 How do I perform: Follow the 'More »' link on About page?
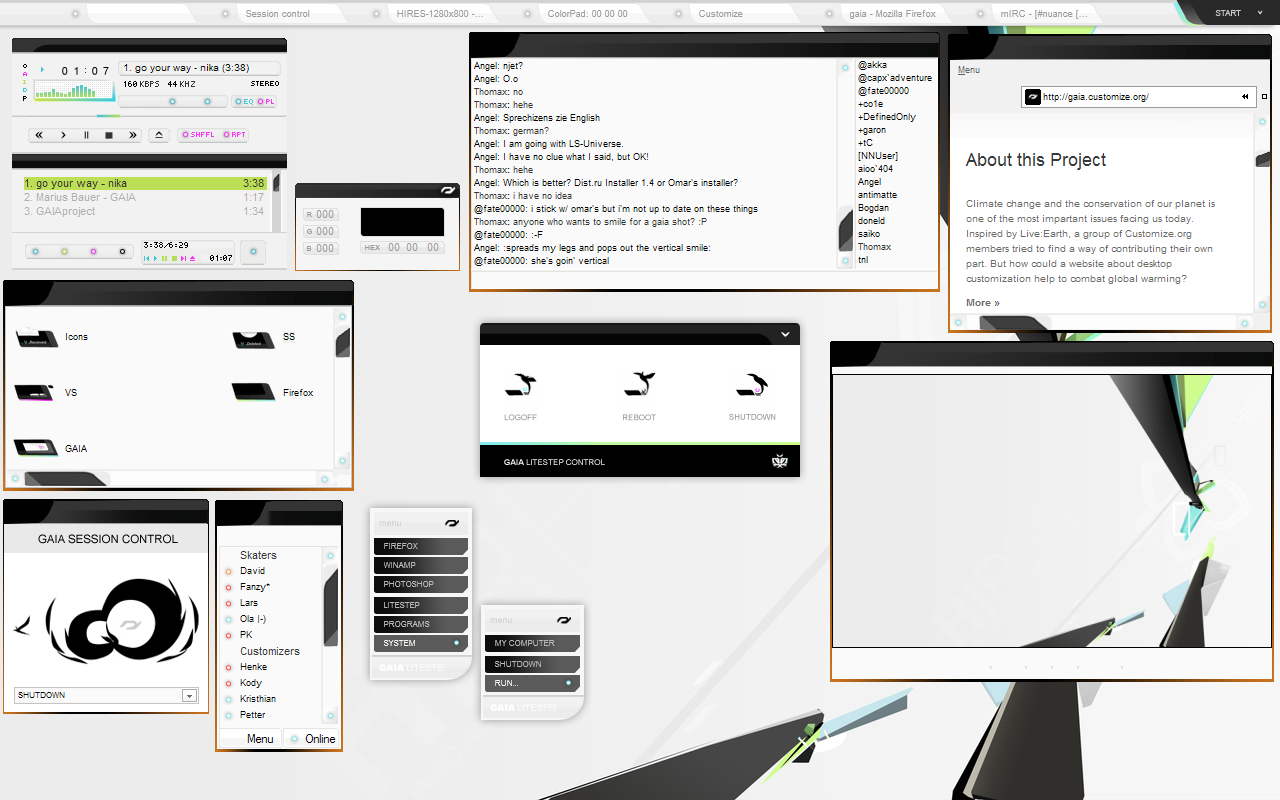click(x=983, y=303)
